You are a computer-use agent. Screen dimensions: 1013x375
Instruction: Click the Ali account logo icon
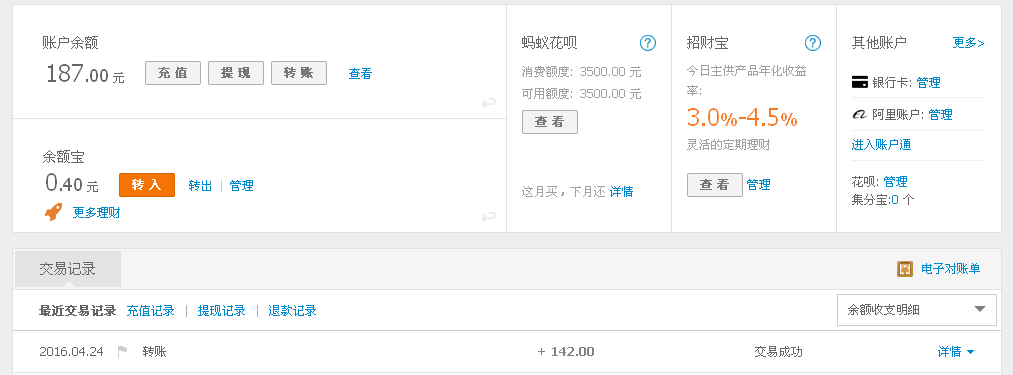pos(859,114)
